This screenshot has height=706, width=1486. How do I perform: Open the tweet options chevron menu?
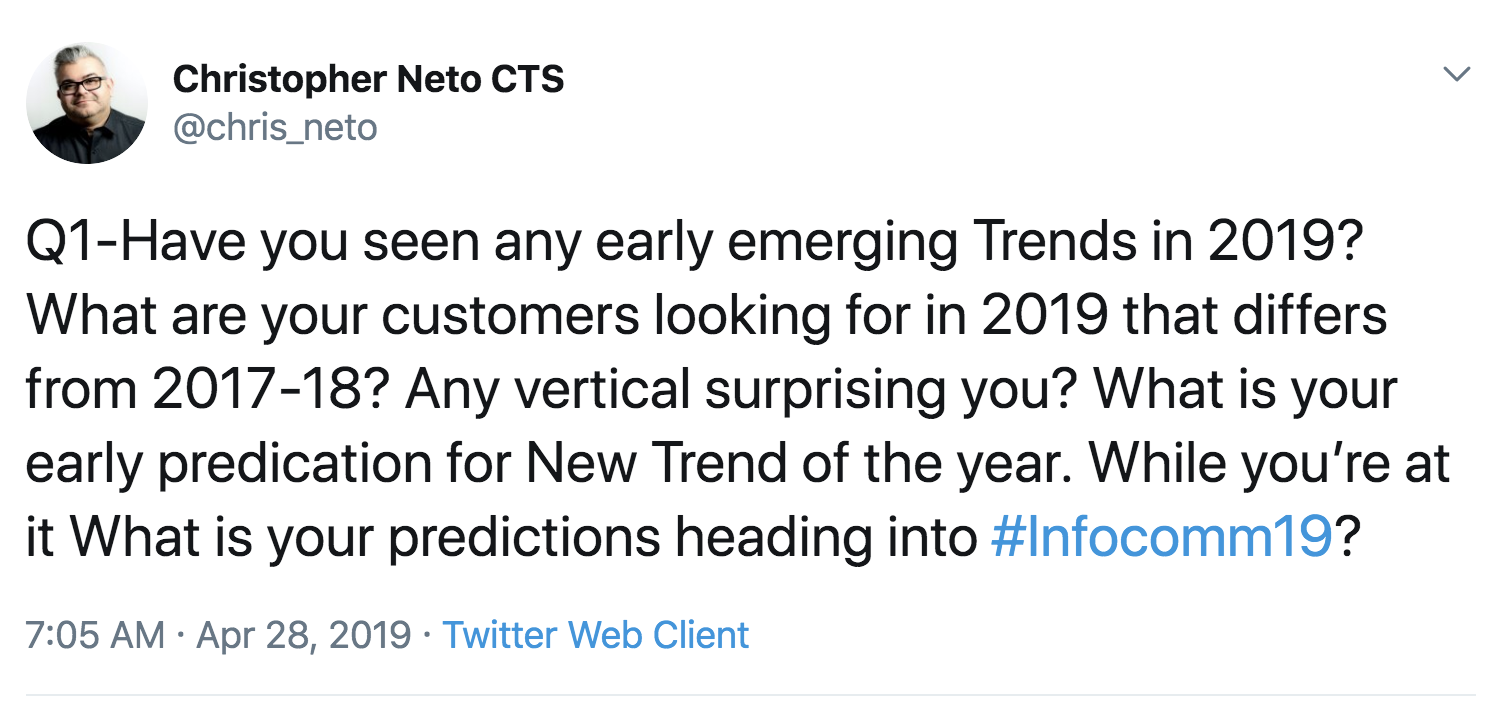click(x=1457, y=75)
